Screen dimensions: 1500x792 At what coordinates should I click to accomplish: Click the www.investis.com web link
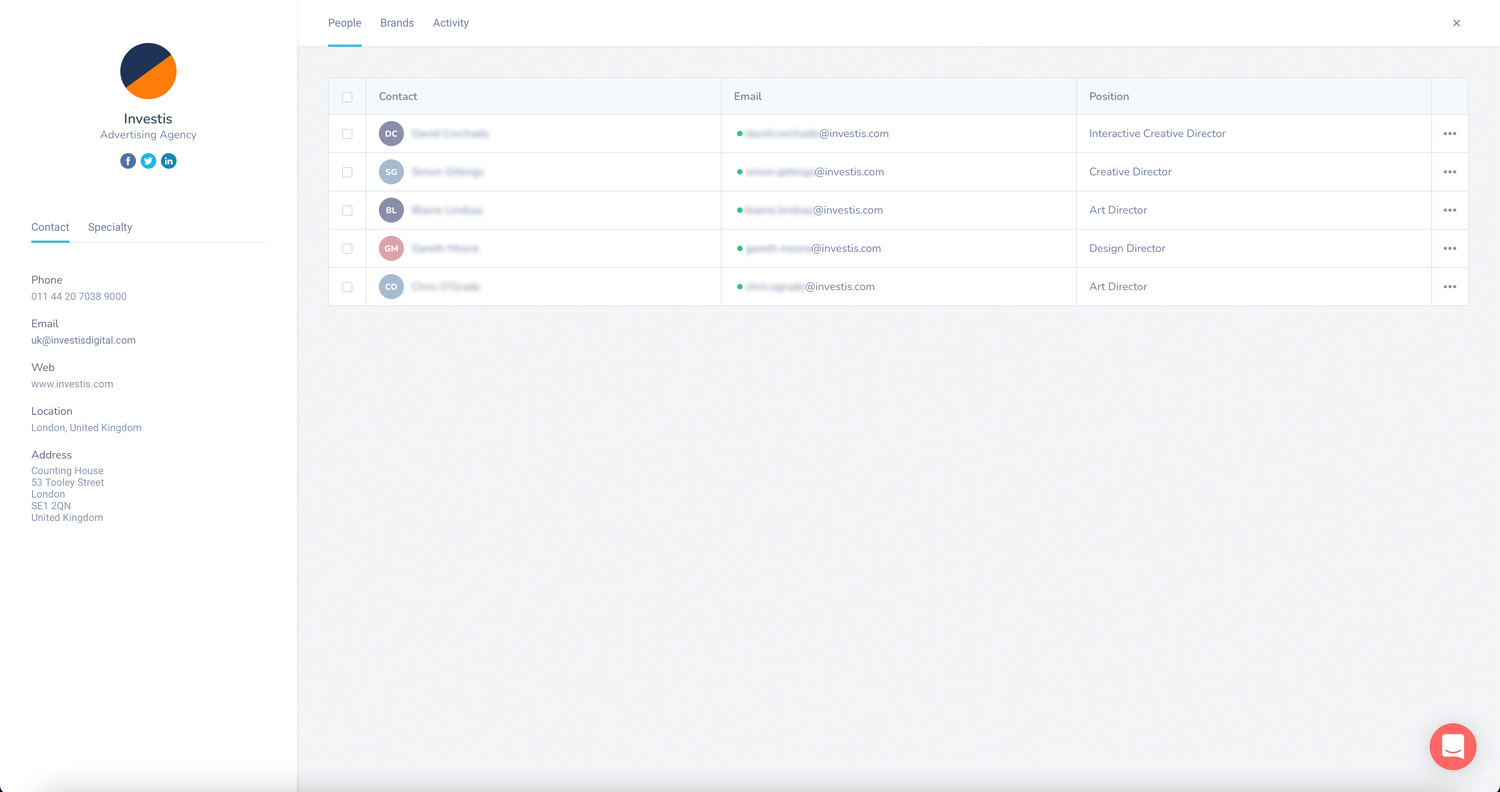72,384
